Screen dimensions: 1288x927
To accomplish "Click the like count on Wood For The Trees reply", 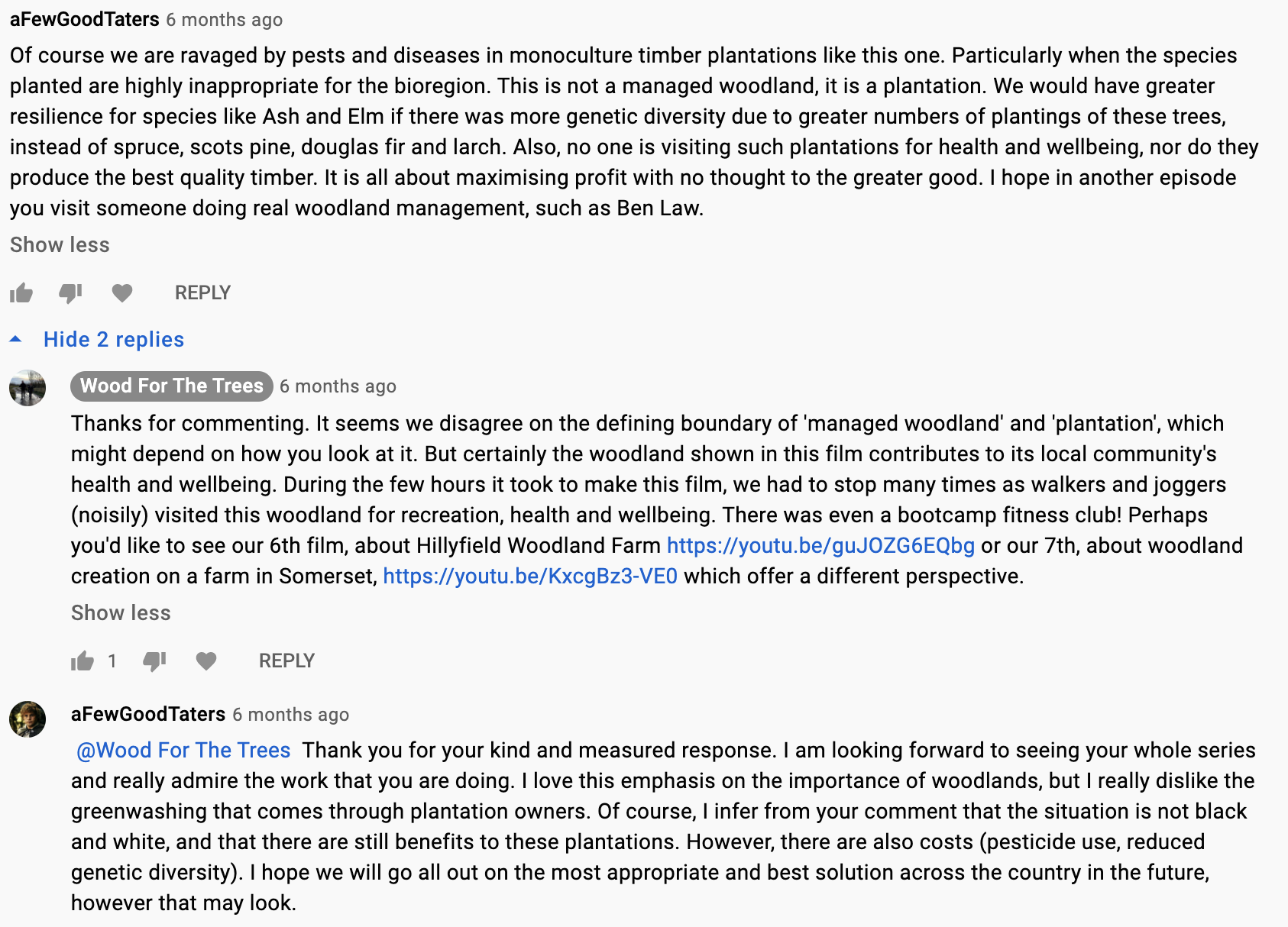I will pyautogui.click(x=112, y=661).
